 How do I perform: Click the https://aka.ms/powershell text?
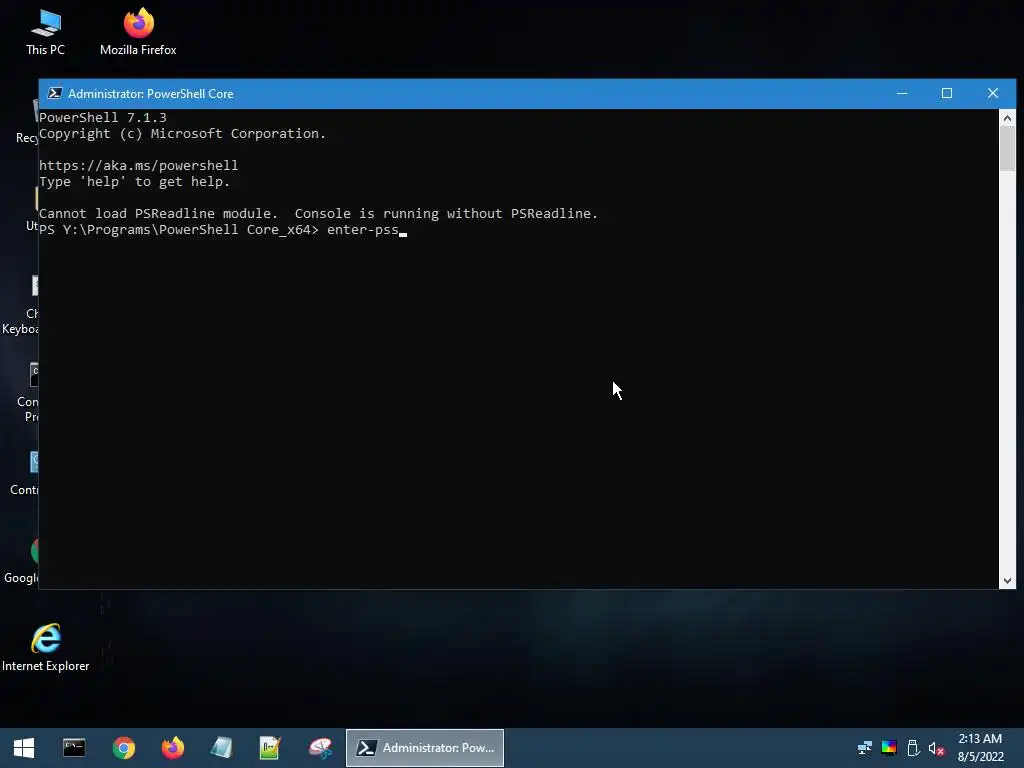(x=138, y=165)
